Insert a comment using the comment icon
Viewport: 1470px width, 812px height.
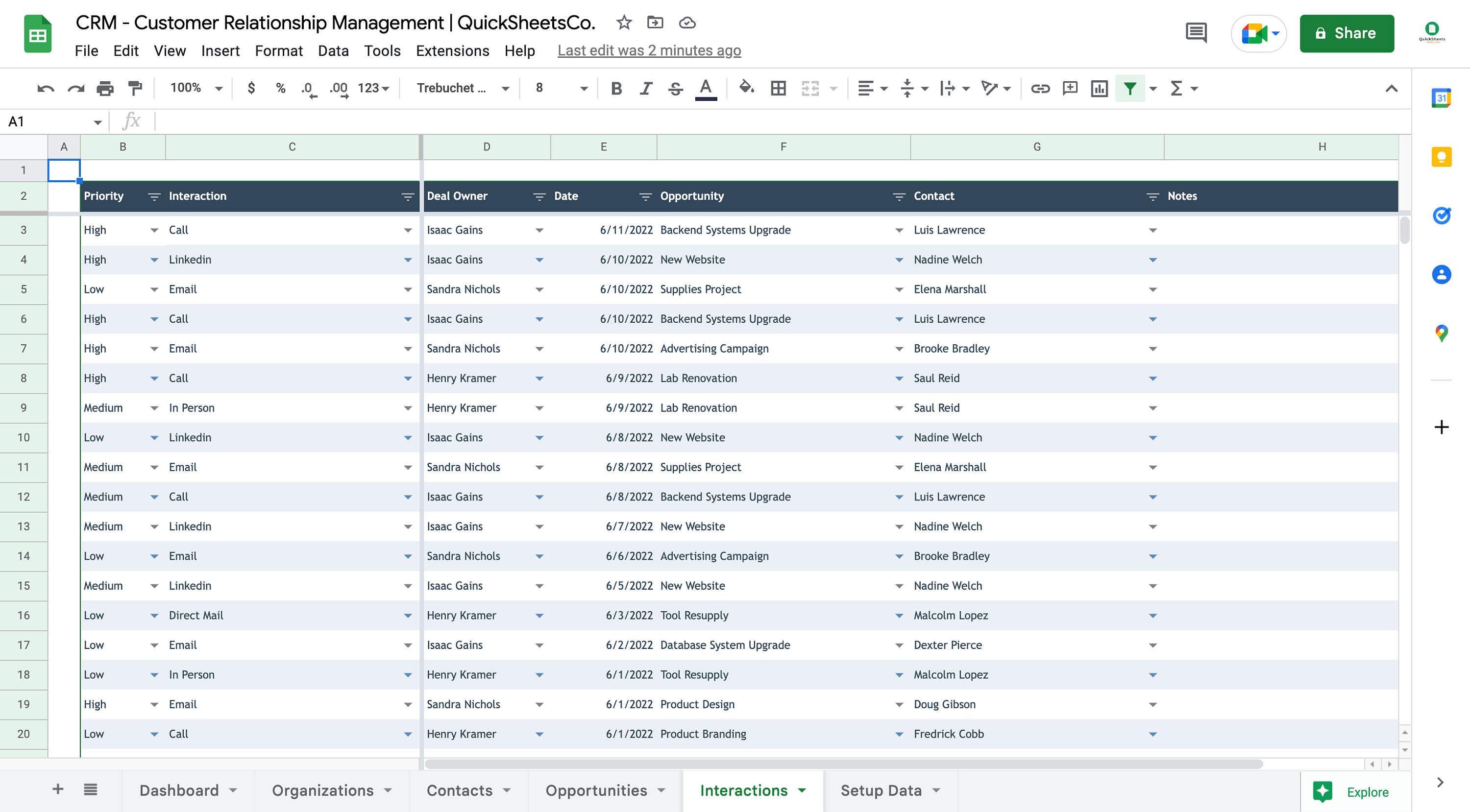point(1069,88)
